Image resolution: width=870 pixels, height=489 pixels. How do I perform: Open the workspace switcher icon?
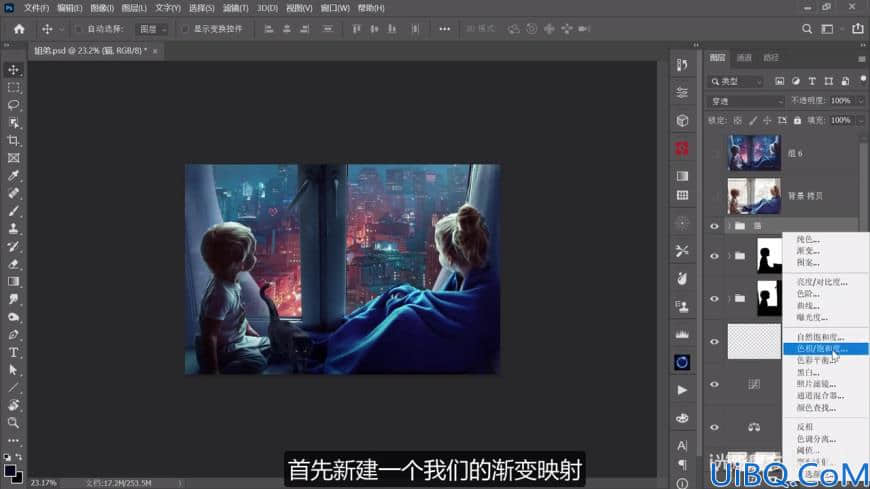point(827,29)
